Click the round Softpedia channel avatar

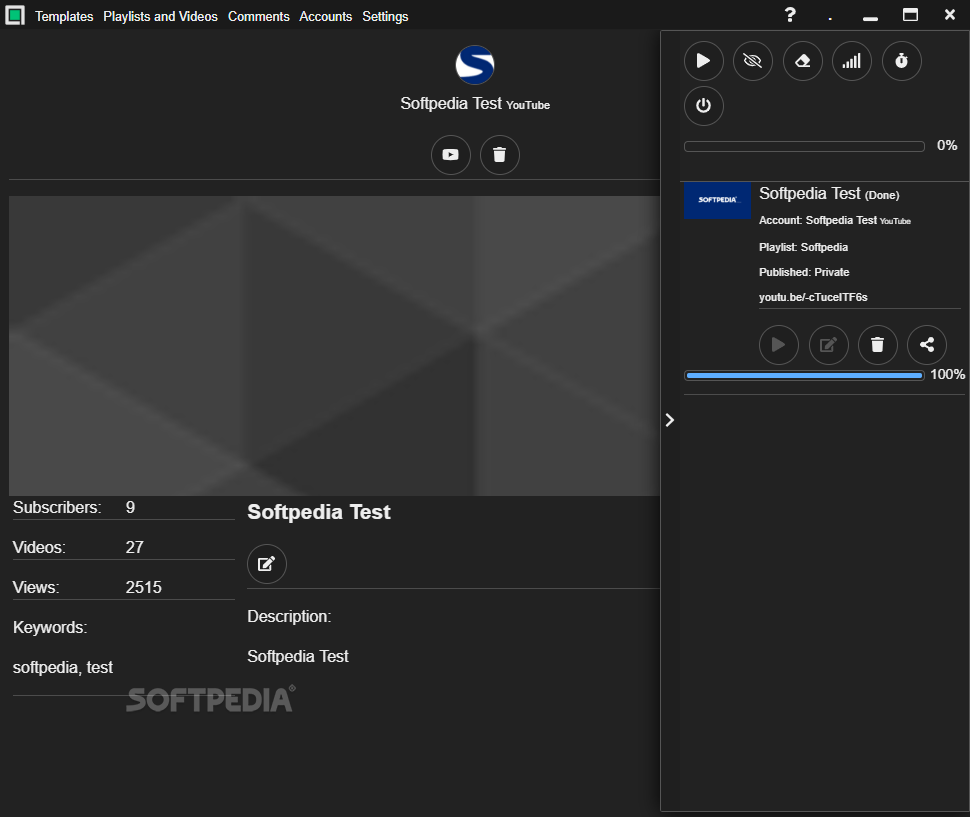[474, 65]
